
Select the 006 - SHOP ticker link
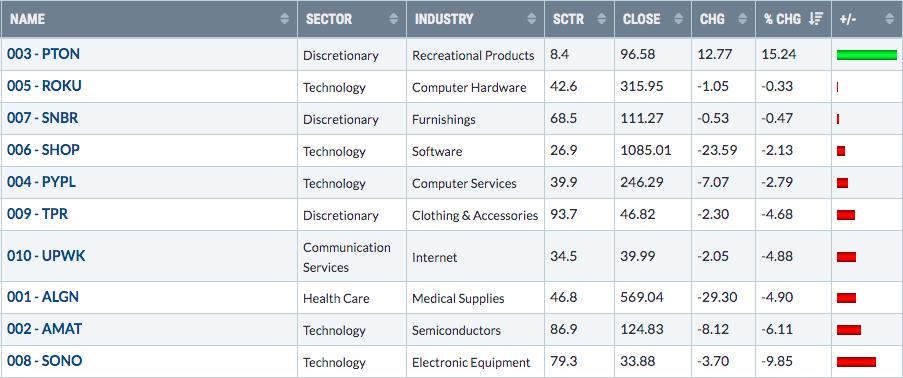point(43,150)
